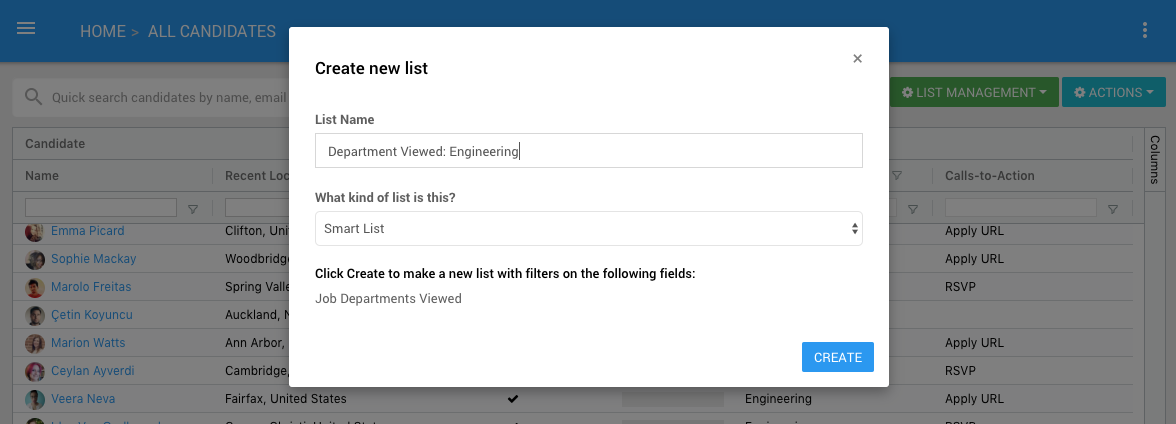Open the hamburger navigation menu
The width and height of the screenshot is (1176, 424).
tap(27, 29)
